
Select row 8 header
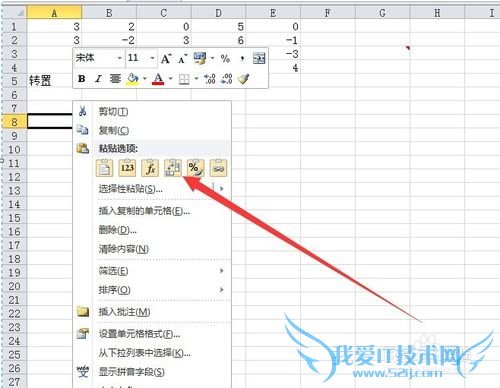click(x=14, y=122)
